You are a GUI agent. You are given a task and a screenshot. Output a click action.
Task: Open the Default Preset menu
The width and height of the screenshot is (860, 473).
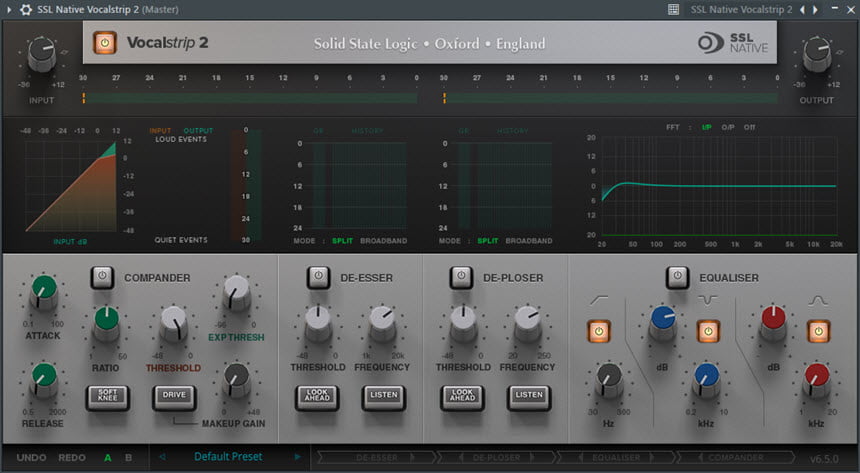pyautogui.click(x=228, y=457)
